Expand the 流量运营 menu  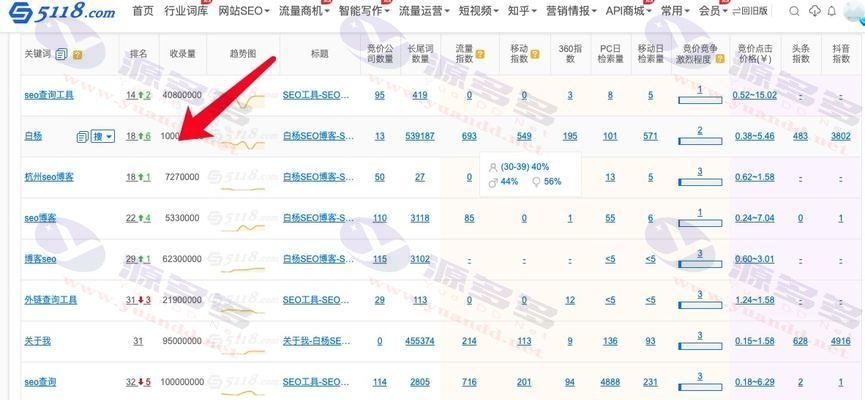pos(424,10)
